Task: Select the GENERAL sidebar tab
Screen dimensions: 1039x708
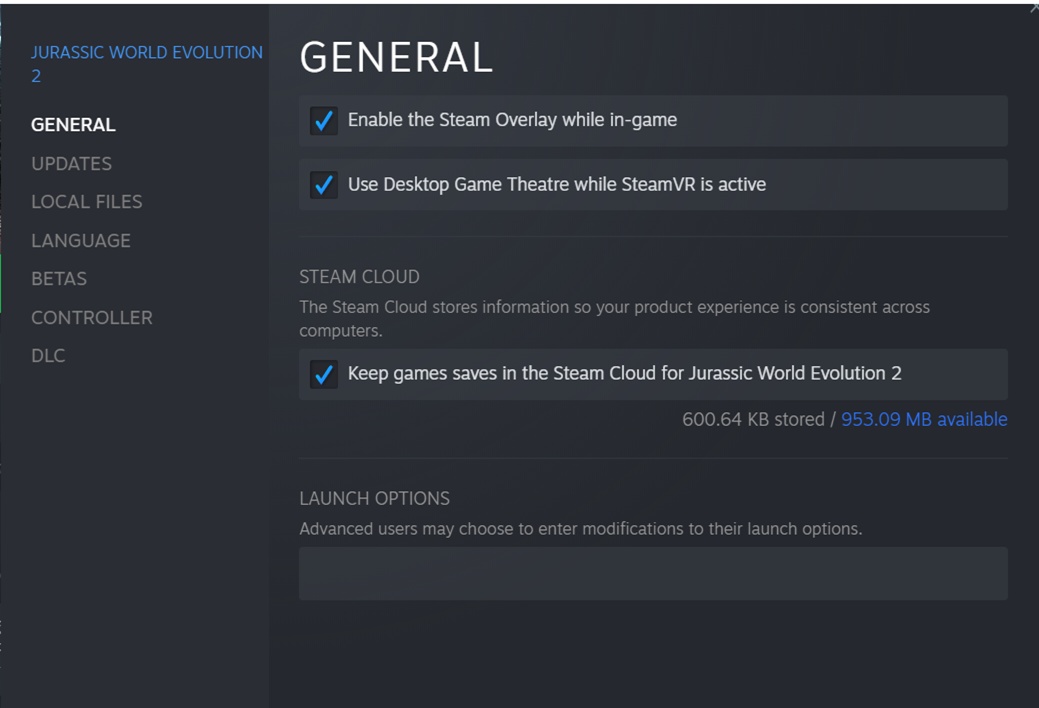Action: point(73,125)
